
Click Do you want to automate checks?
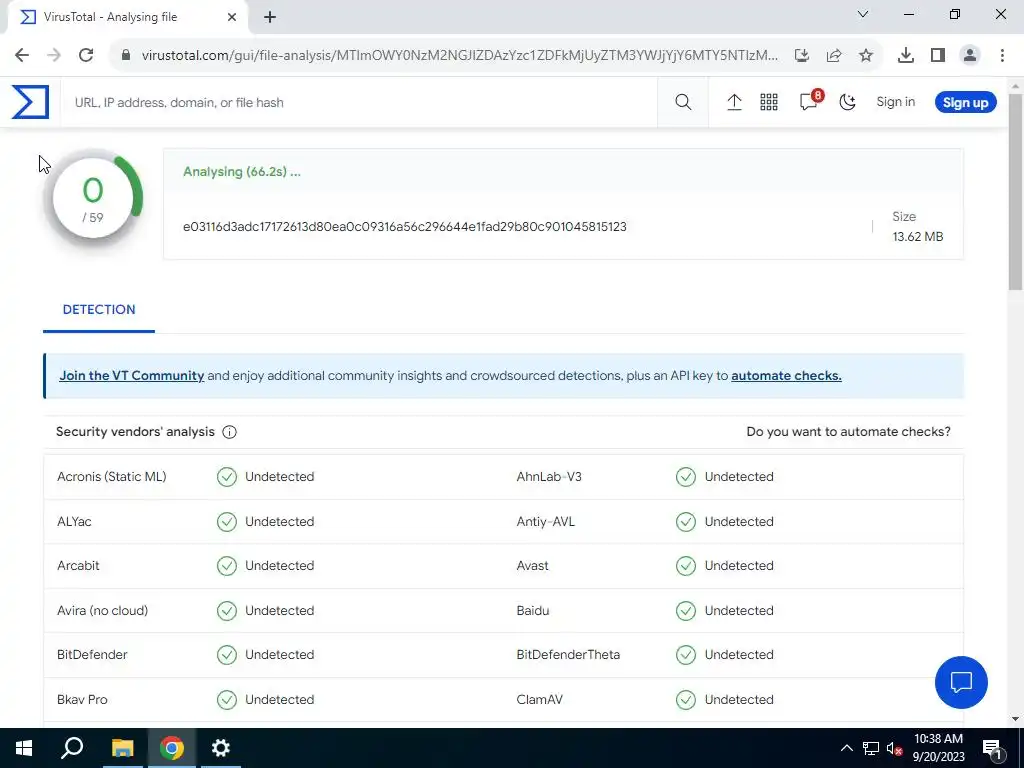(x=848, y=432)
